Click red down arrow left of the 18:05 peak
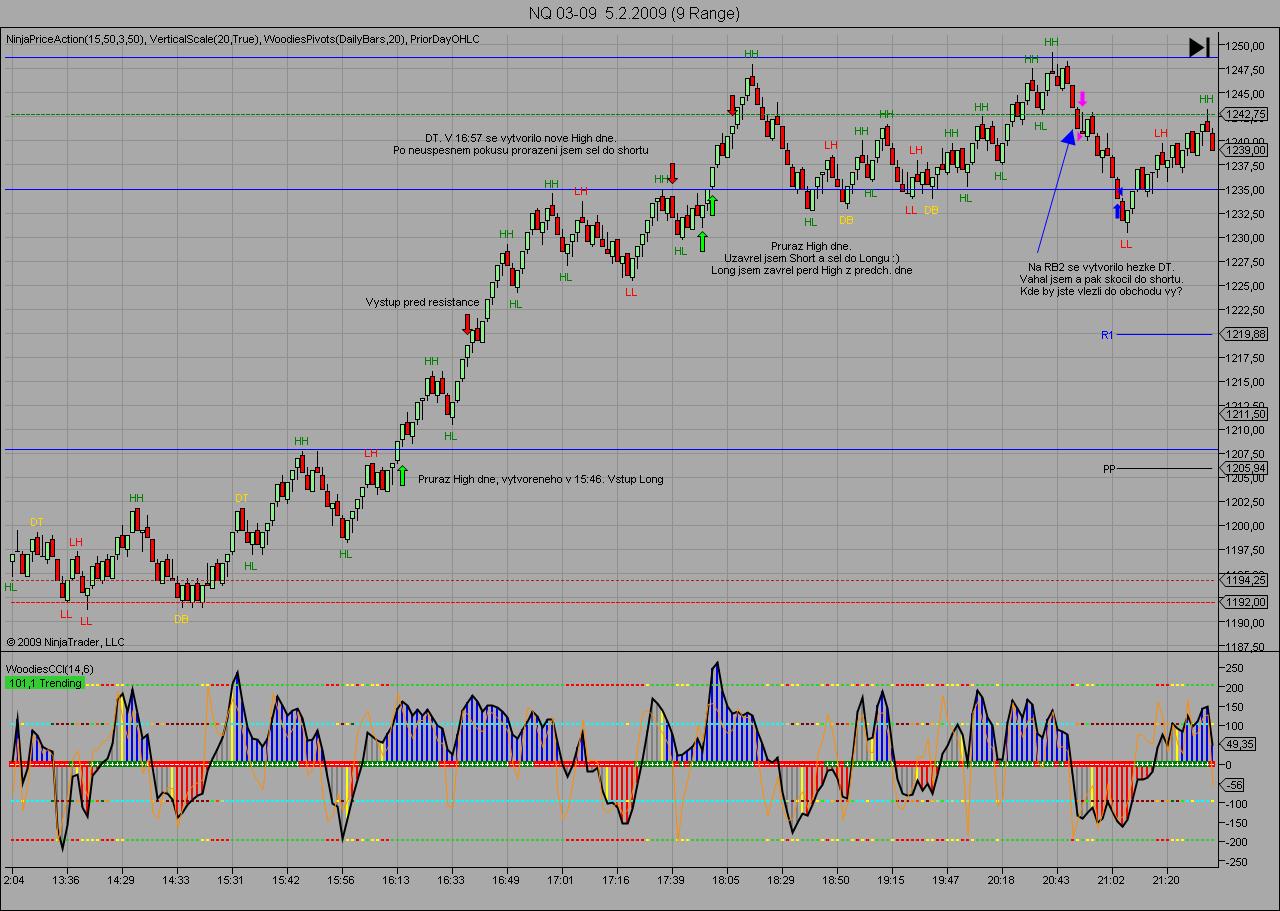This screenshot has width=1280, height=911. [731, 106]
